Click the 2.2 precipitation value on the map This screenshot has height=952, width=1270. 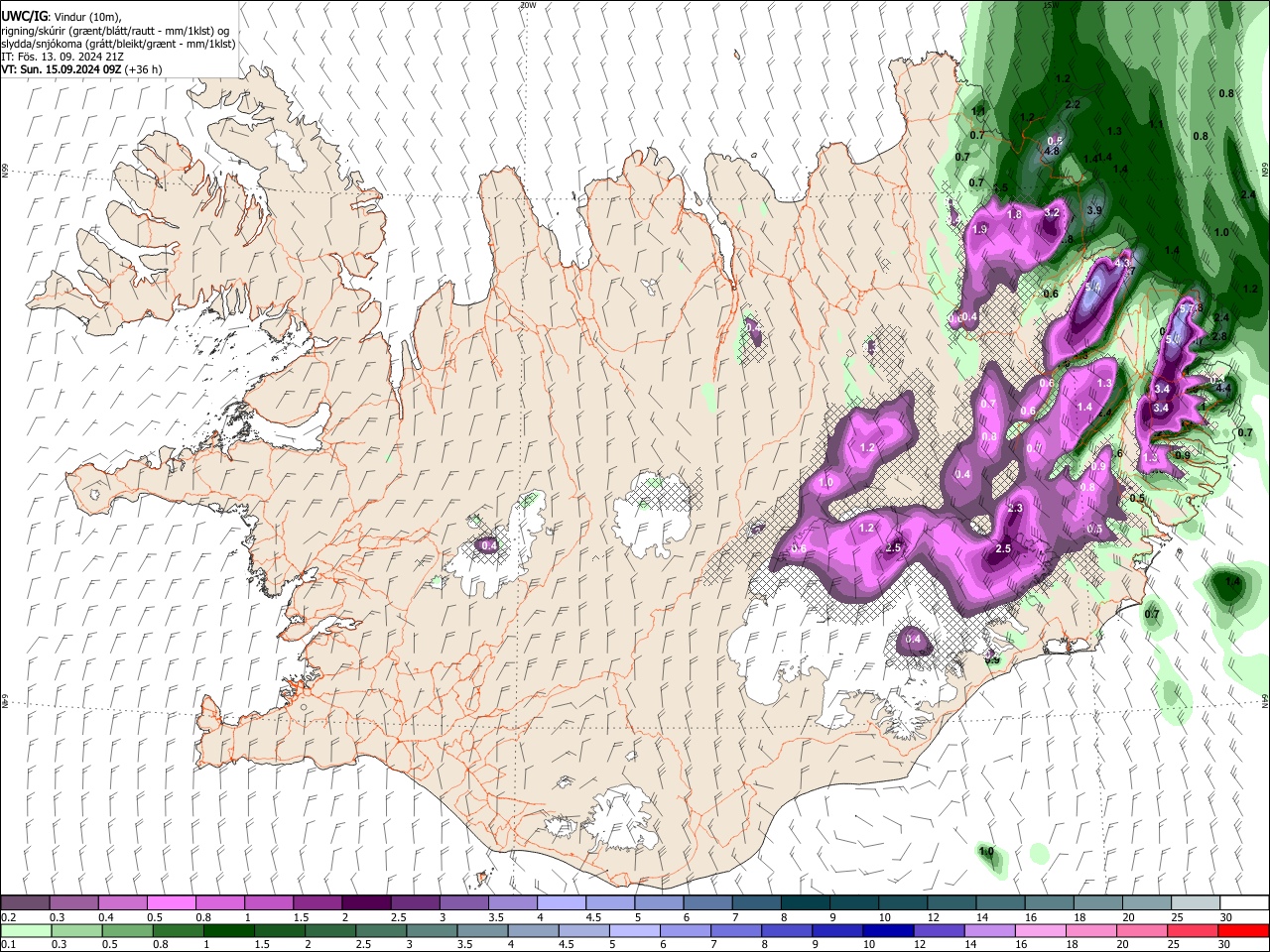(x=1073, y=104)
